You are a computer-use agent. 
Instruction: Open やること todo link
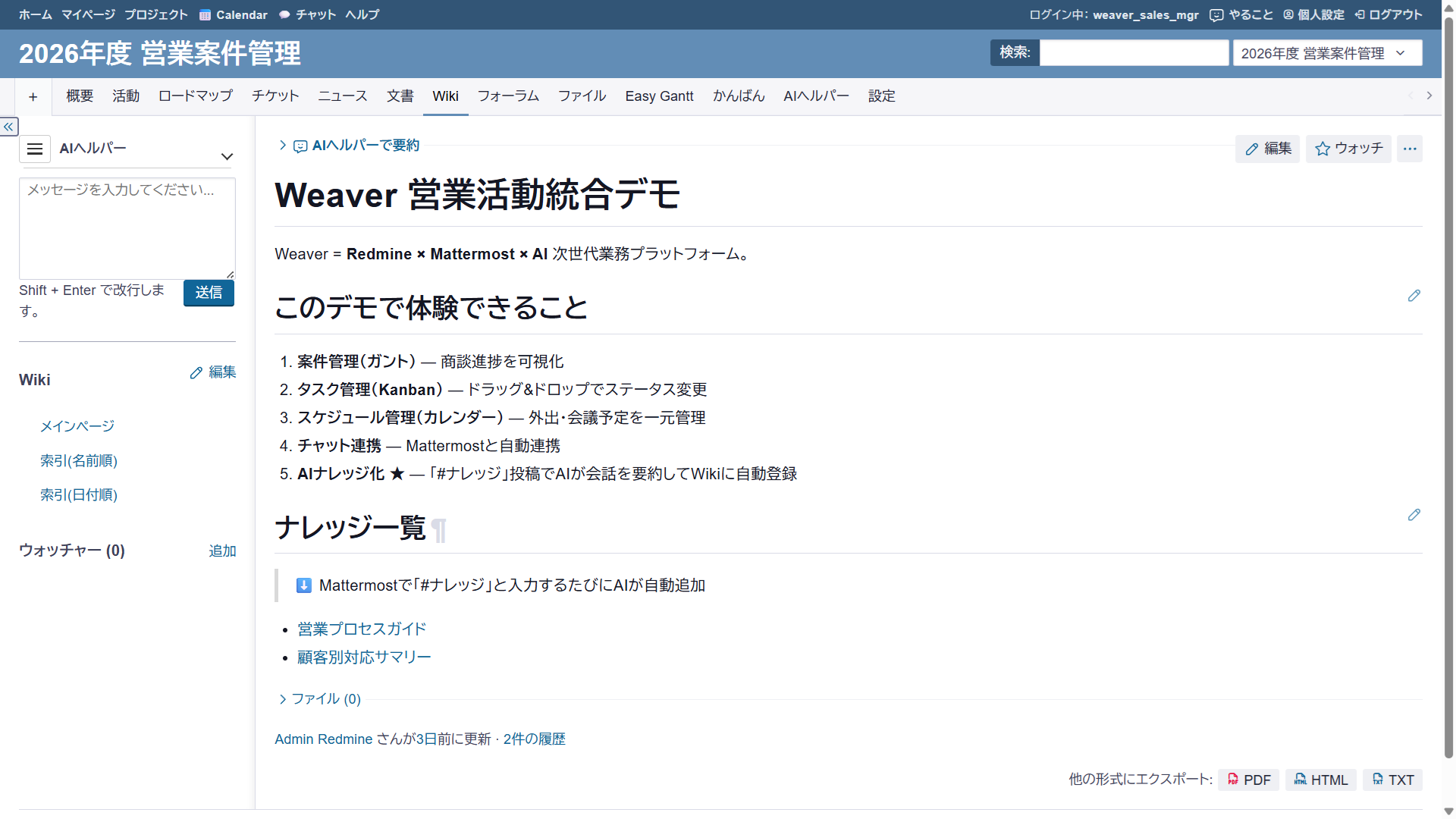(x=1241, y=14)
